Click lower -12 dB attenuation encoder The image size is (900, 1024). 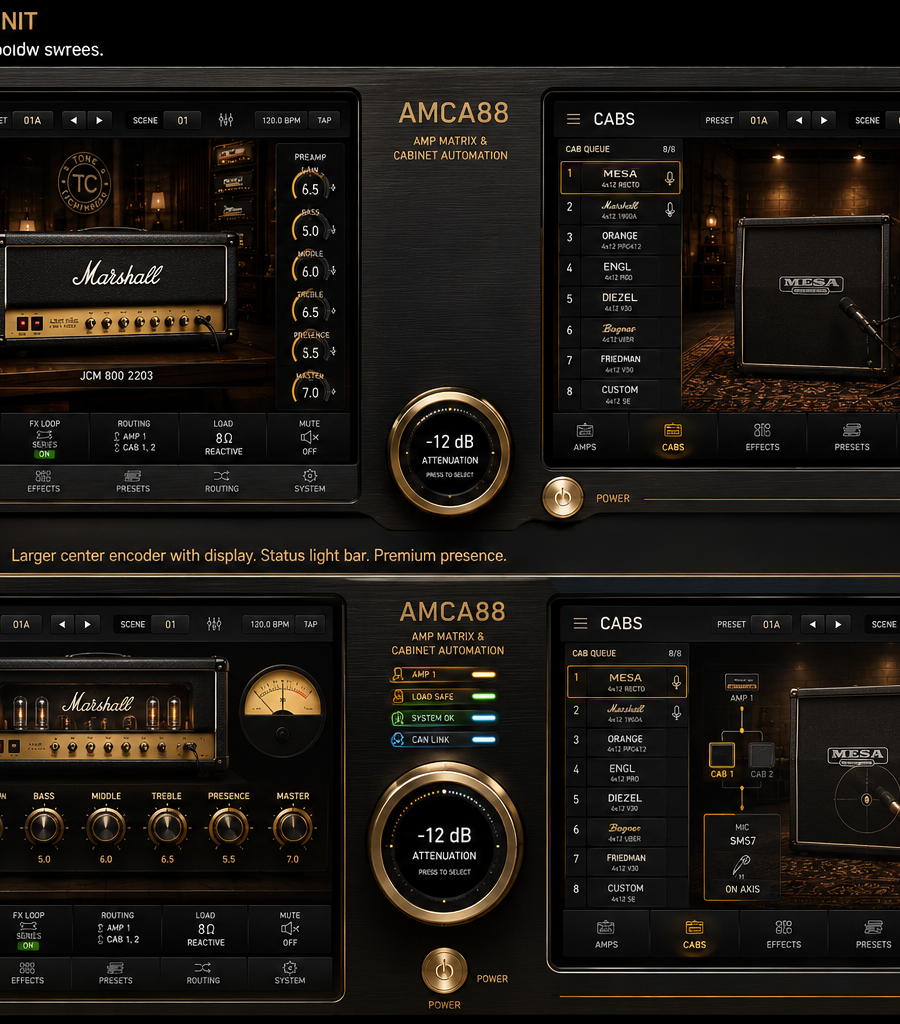[445, 844]
